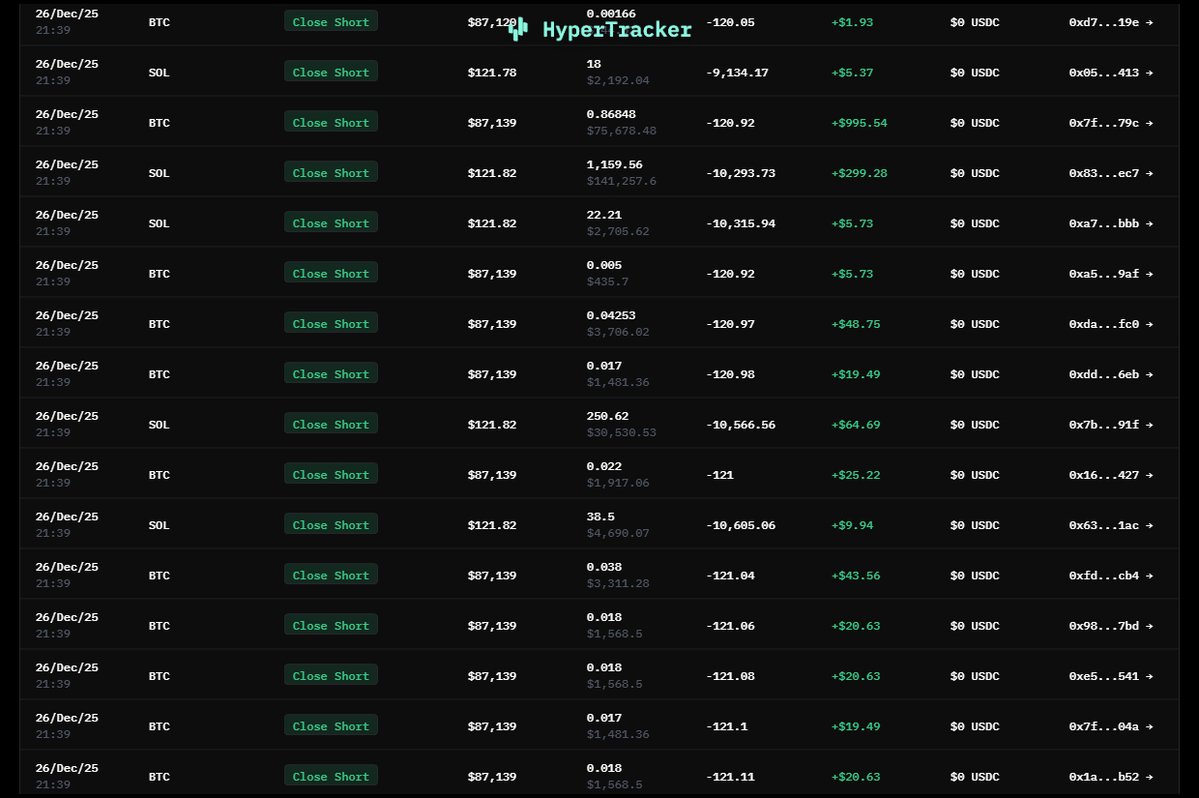Click the arrow after address 0x7b...91f
The width and height of the screenshot is (1199, 798).
1149,424
